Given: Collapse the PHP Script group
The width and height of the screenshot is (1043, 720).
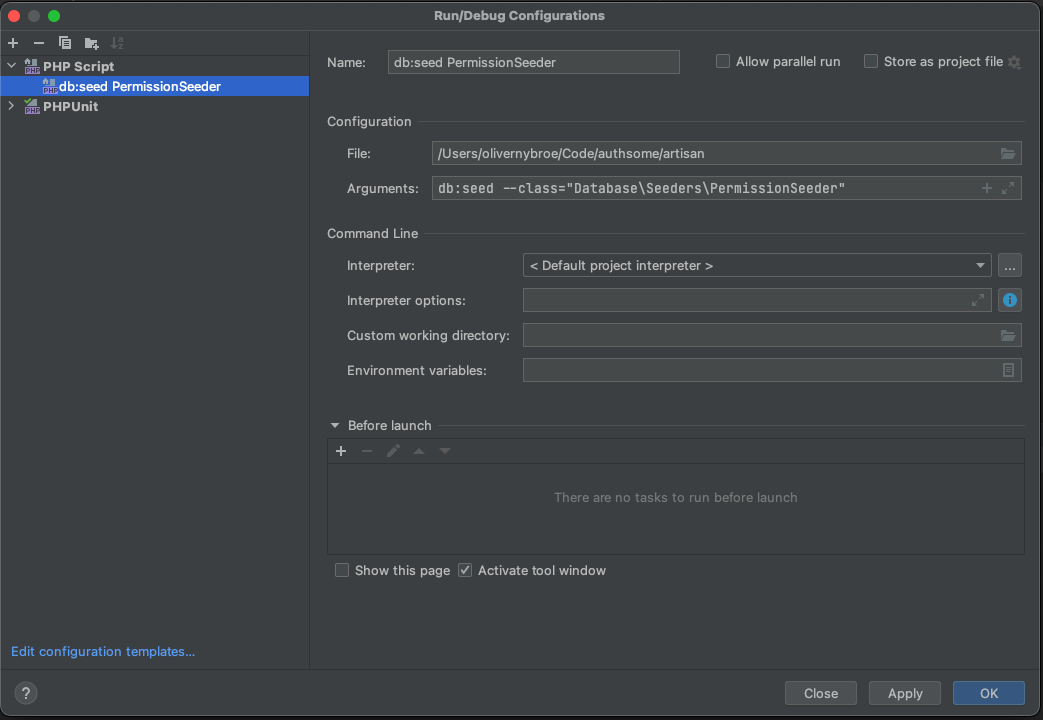Looking at the screenshot, I should click(x=9, y=66).
